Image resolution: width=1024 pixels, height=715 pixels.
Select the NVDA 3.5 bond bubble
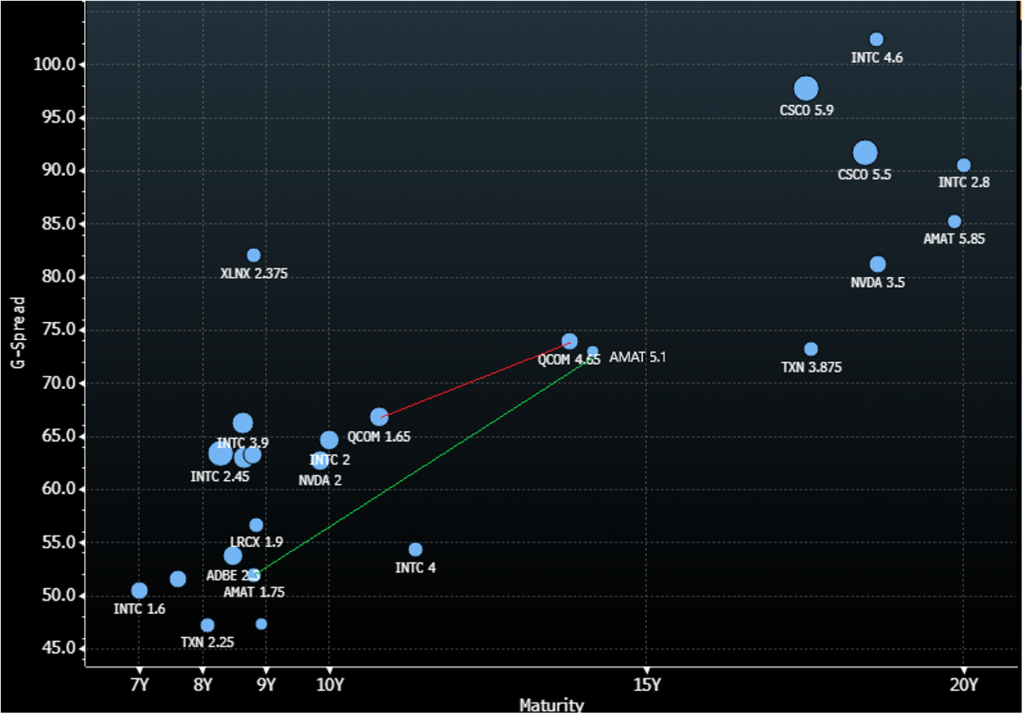pos(877,264)
